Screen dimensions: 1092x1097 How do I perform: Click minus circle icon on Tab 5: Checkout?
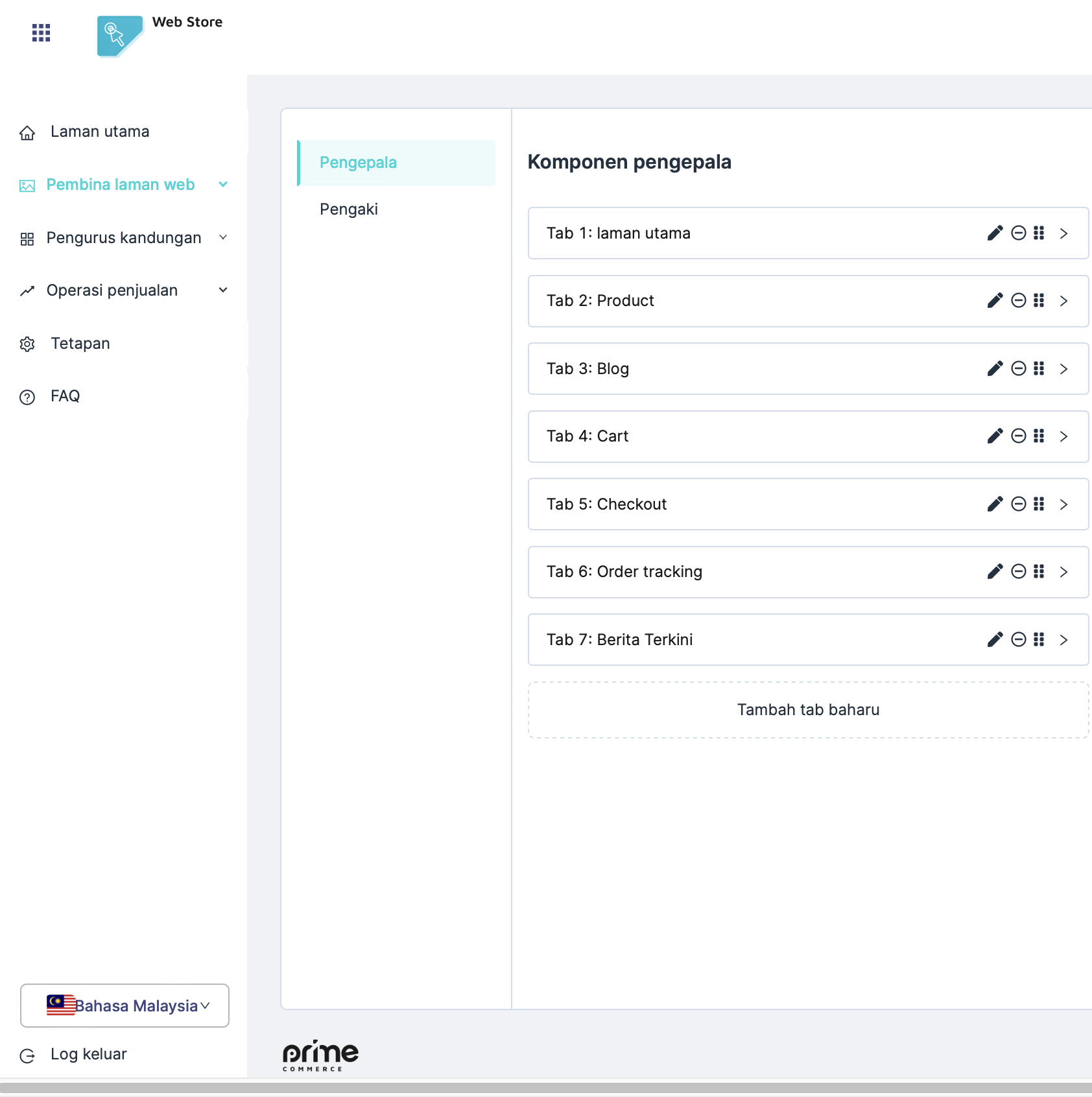tap(1019, 504)
